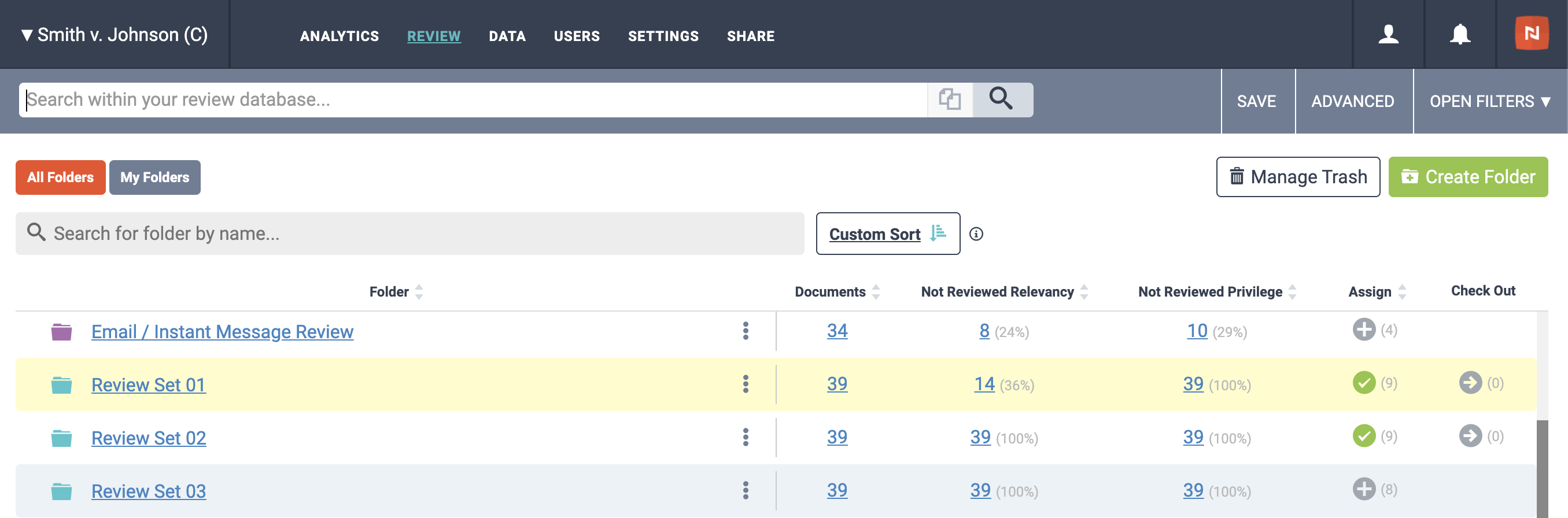Click assign plus icon for Email / Instant Message Review

tap(1364, 330)
